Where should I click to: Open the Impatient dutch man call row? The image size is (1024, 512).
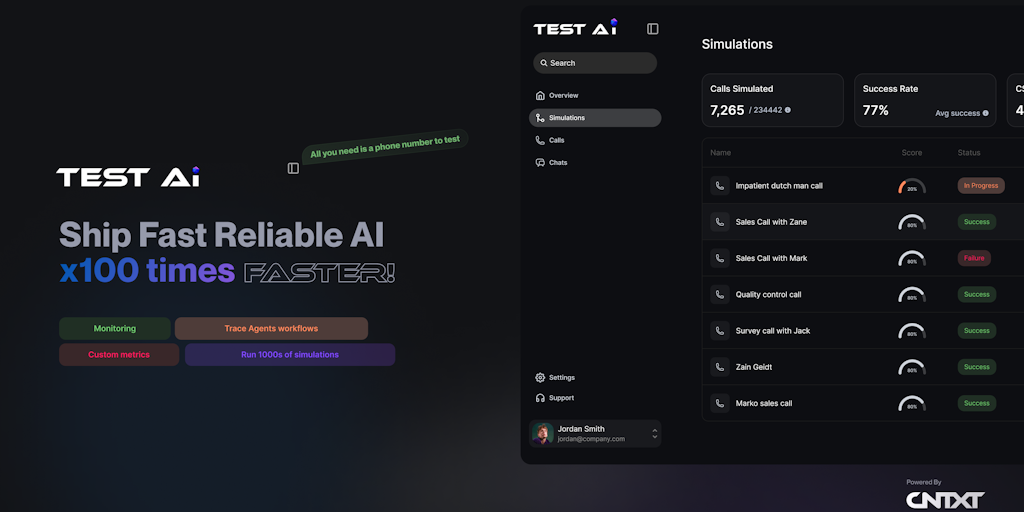[x=863, y=185]
